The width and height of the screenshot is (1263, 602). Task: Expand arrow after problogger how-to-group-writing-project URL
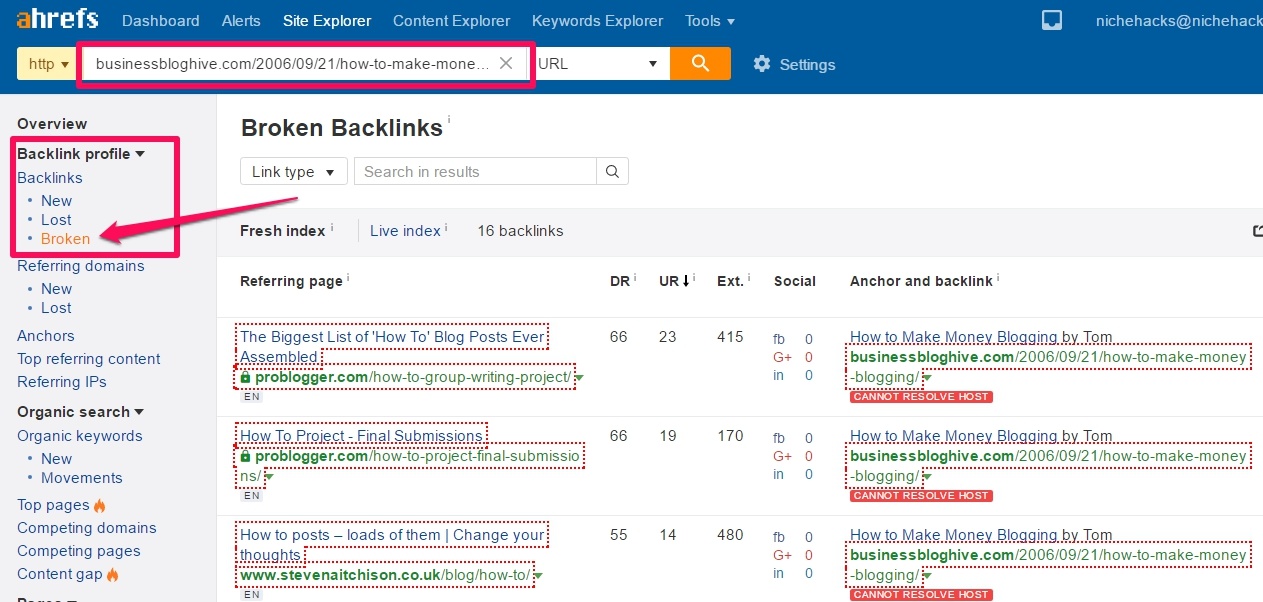(579, 378)
